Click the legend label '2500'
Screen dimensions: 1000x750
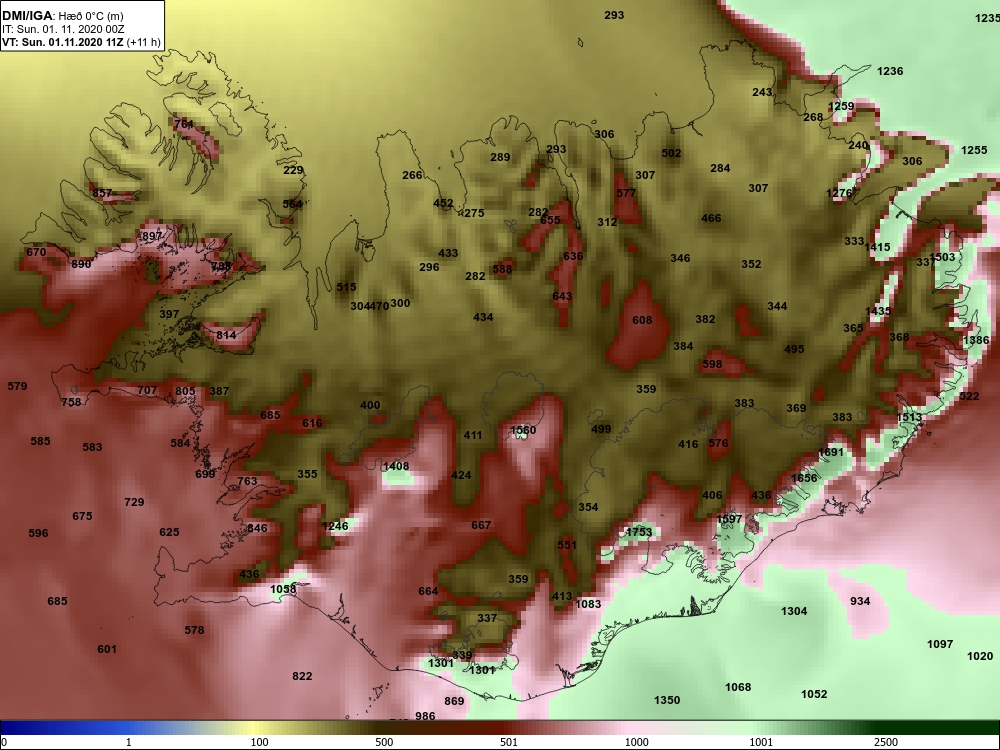tap(886, 742)
